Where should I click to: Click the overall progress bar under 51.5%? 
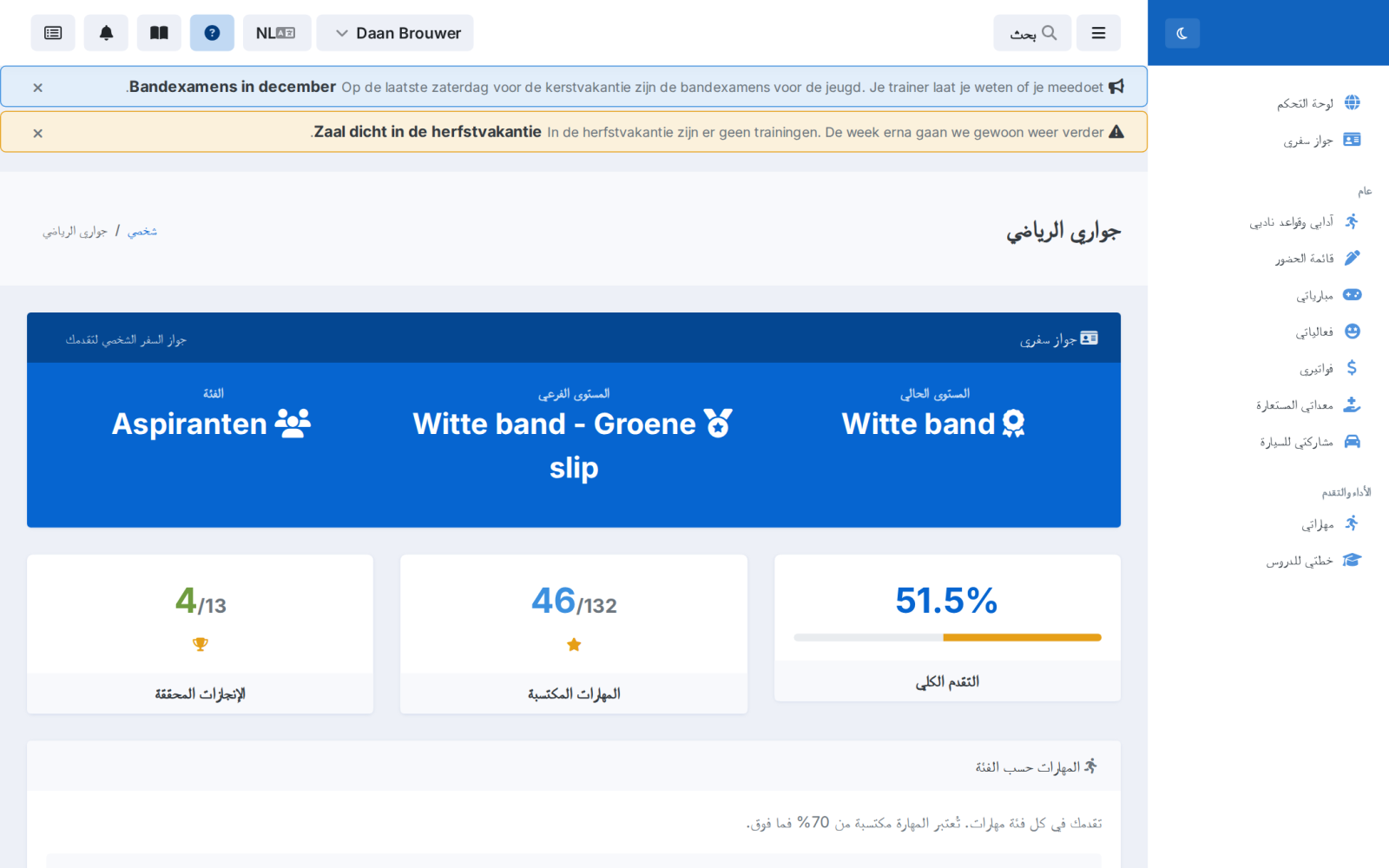point(947,638)
